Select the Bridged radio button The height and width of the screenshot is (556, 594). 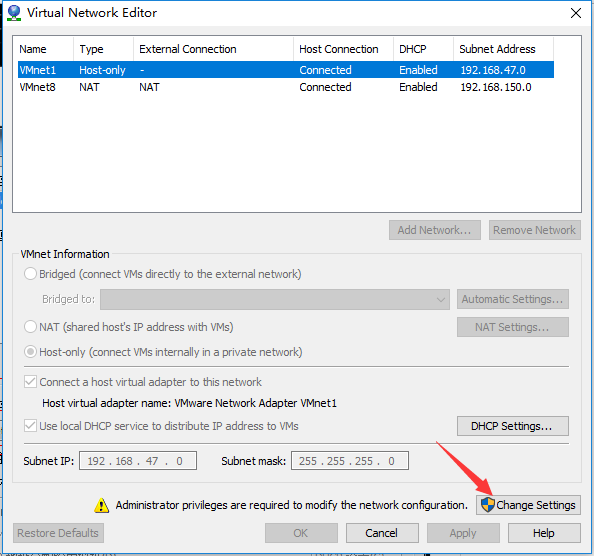30,274
